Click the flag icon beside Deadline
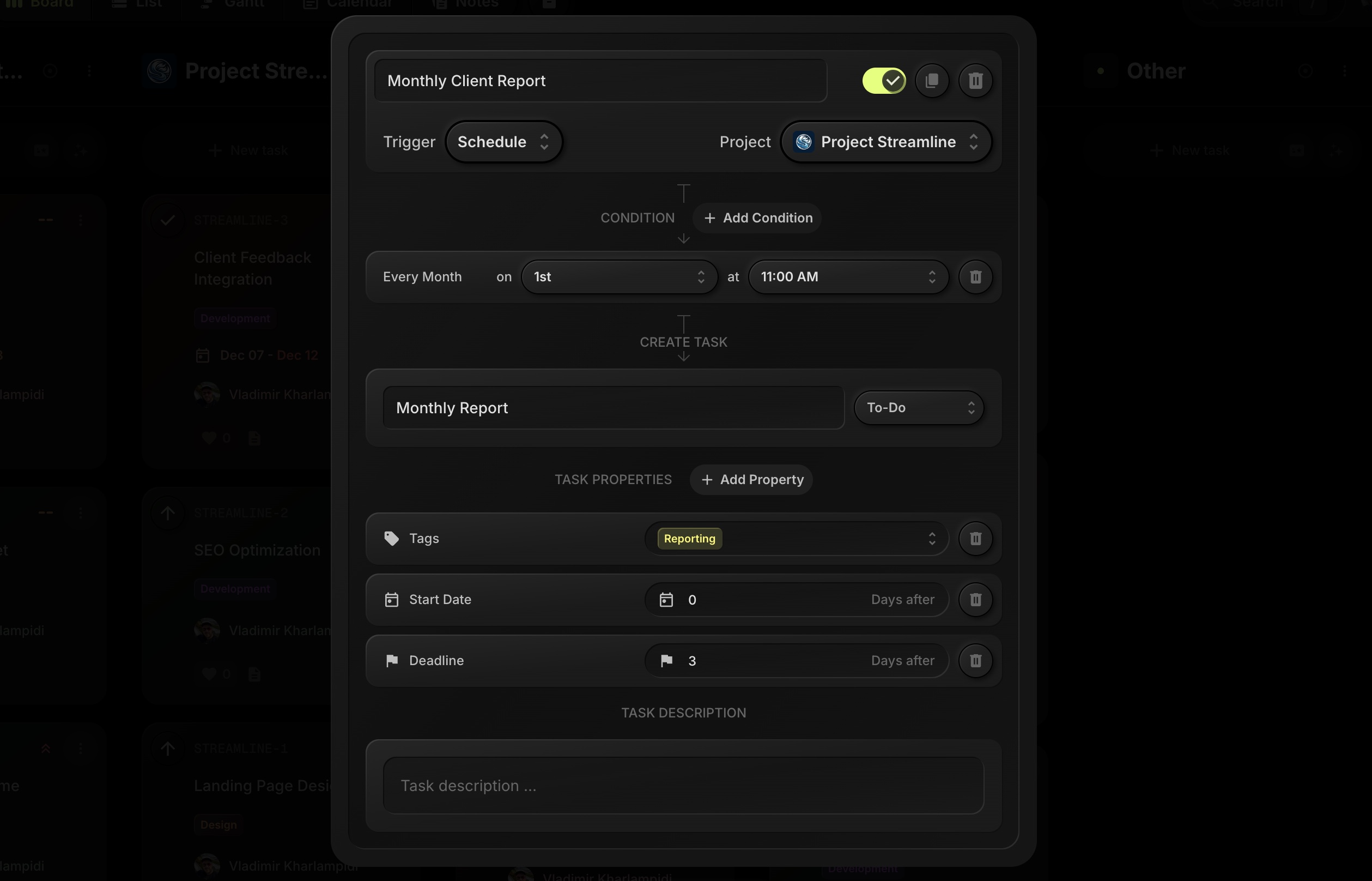 coord(392,661)
